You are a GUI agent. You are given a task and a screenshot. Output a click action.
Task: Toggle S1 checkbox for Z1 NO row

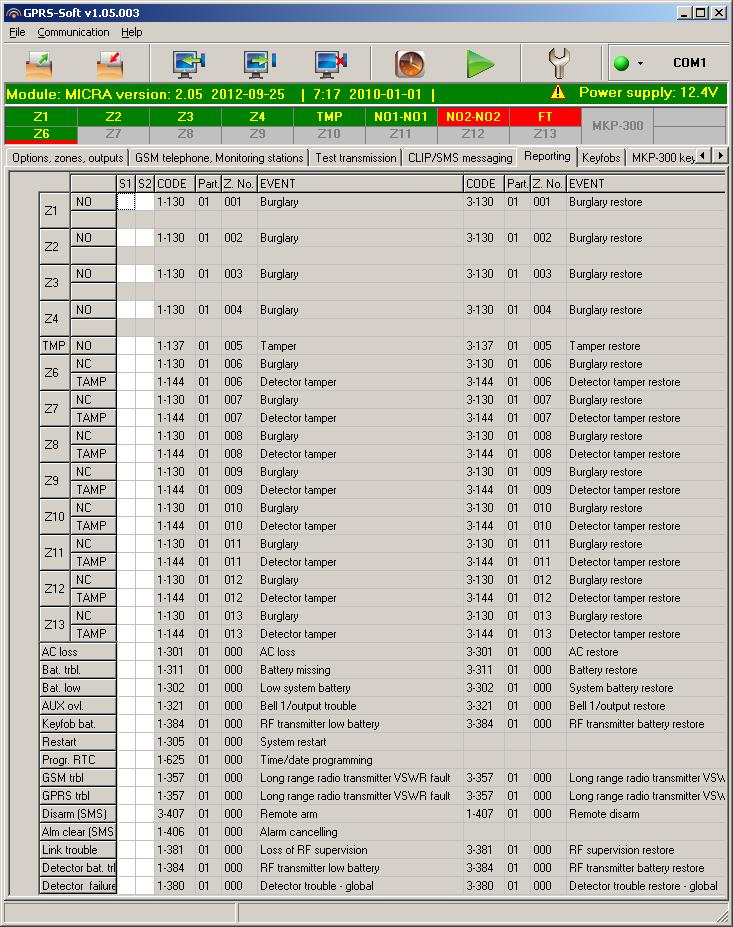126,202
